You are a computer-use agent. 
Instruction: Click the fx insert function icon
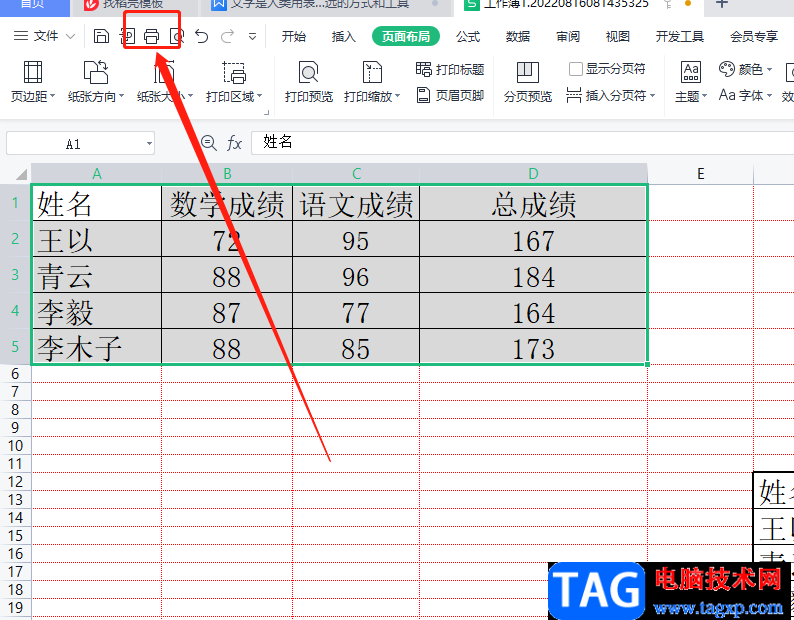tap(234, 143)
